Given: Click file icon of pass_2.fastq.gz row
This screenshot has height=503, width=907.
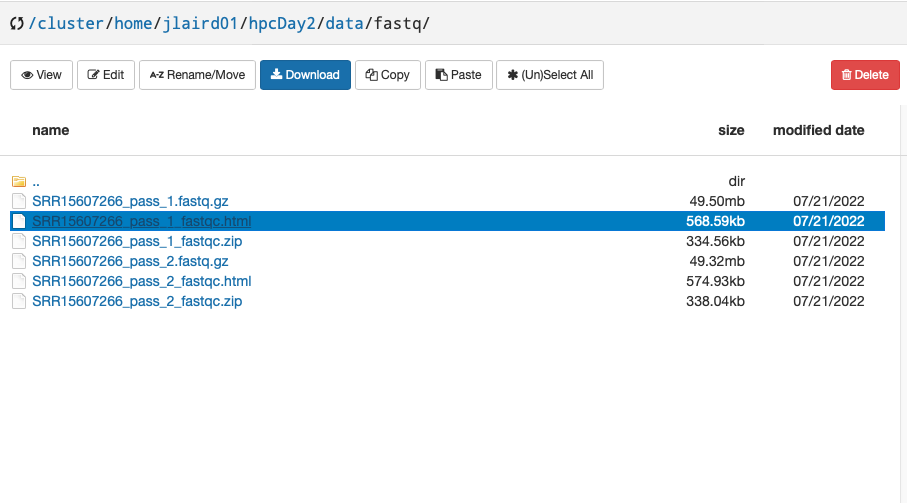Looking at the screenshot, I should pos(19,261).
